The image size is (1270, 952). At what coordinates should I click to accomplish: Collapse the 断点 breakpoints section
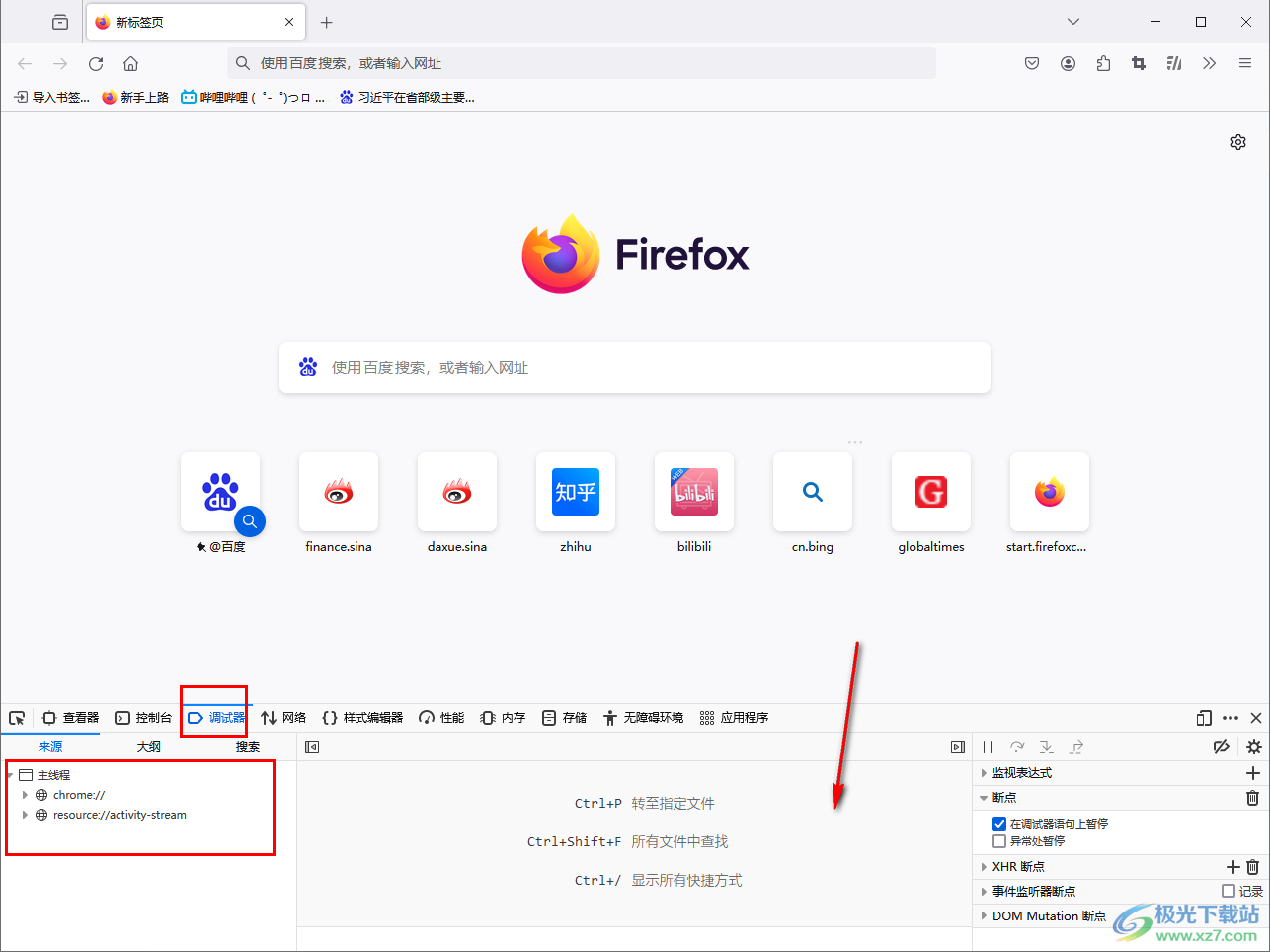coord(984,798)
